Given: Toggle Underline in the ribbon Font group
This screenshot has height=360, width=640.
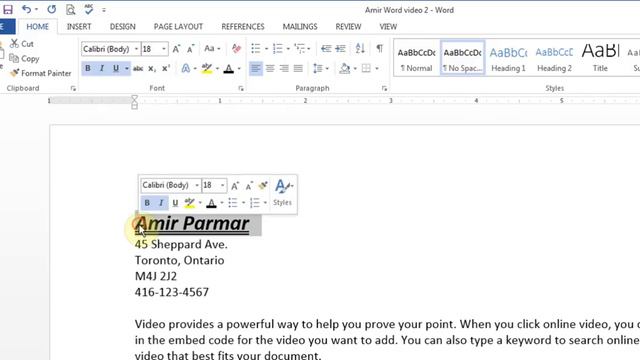Looking at the screenshot, I should (x=116, y=68).
